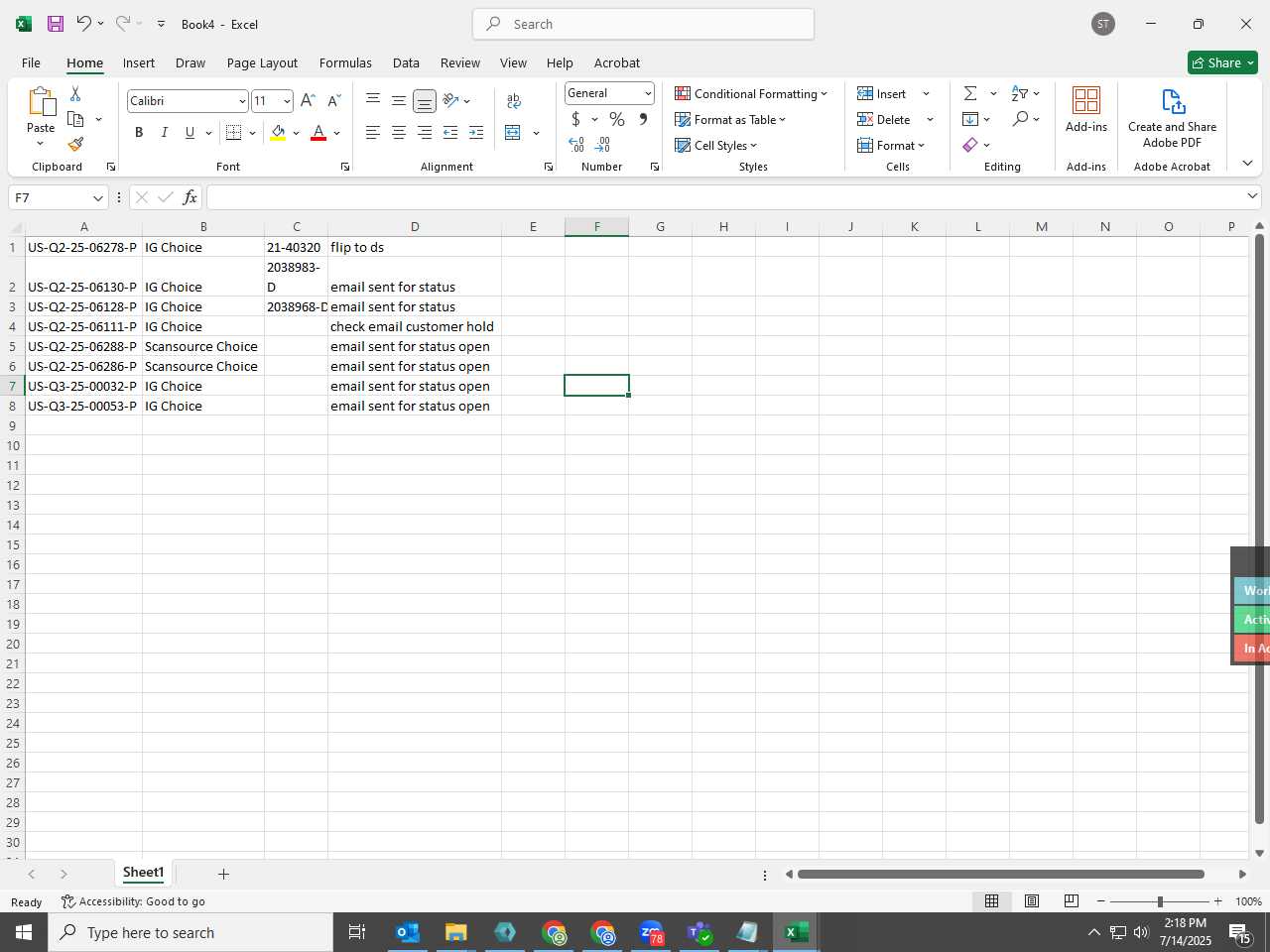Image resolution: width=1270 pixels, height=952 pixels.
Task: Apply the yellow Fill Color swatch
Action: tap(278, 133)
